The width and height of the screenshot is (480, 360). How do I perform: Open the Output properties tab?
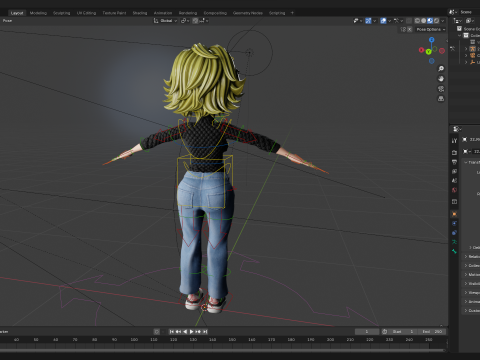tap(454, 162)
